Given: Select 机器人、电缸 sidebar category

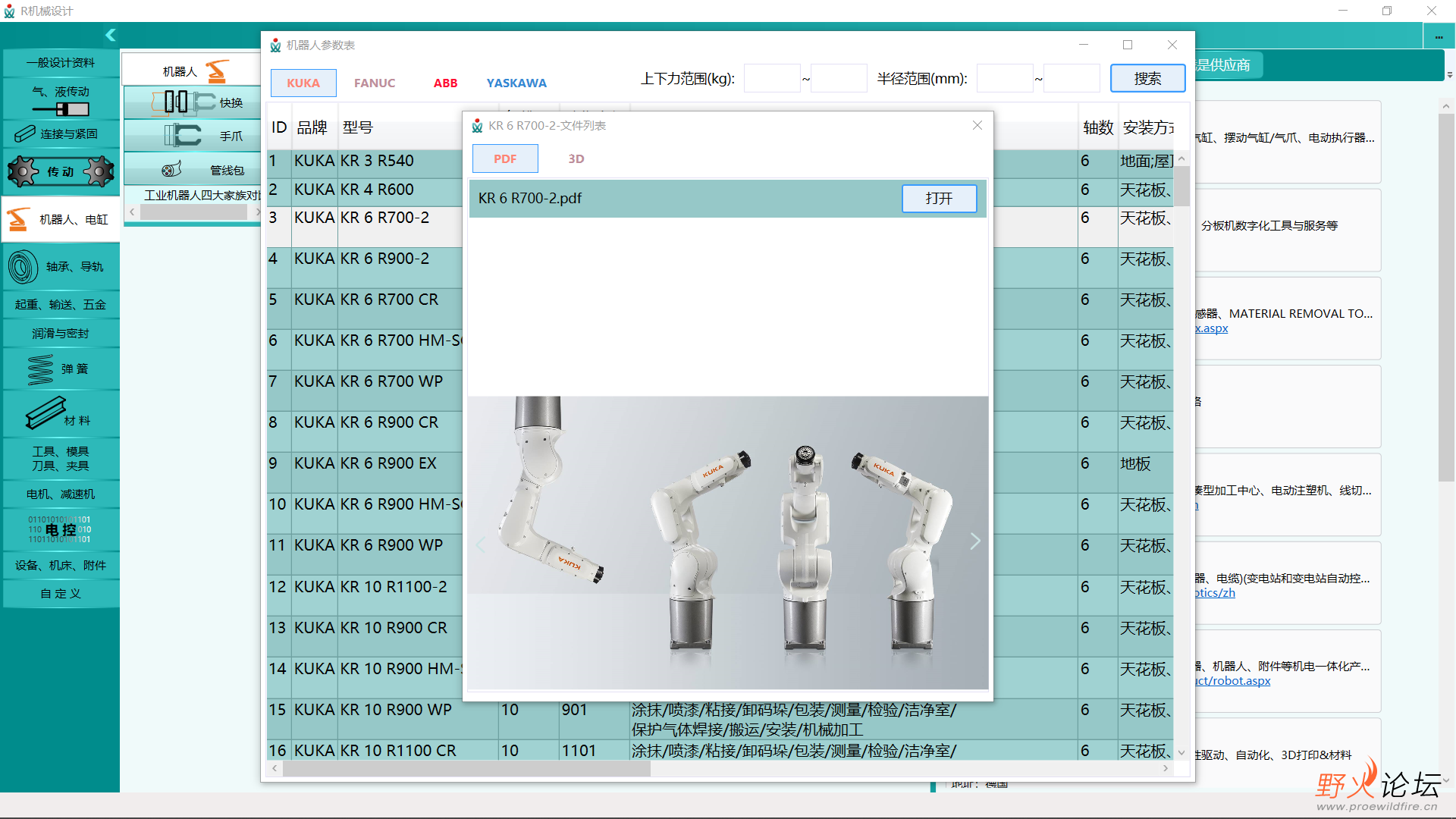Looking at the screenshot, I should [61, 220].
